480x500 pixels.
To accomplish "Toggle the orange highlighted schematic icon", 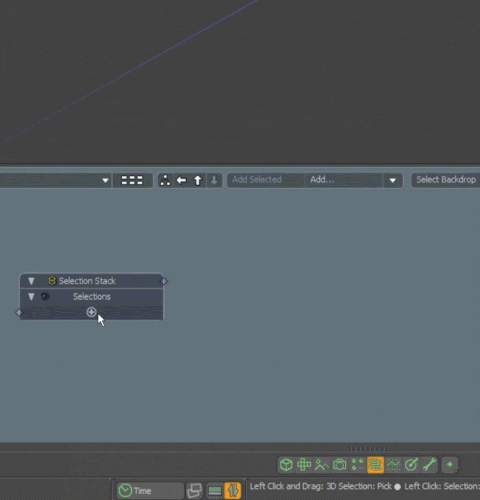I will 375,465.
